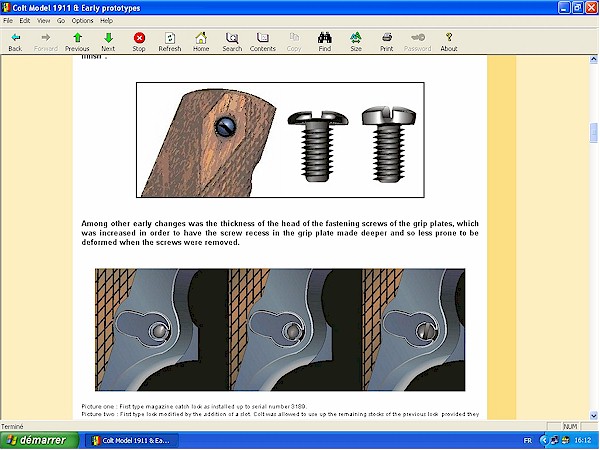This screenshot has height=450, width=600.
Task: Go to the Next page with down arrow
Action: click(108, 38)
